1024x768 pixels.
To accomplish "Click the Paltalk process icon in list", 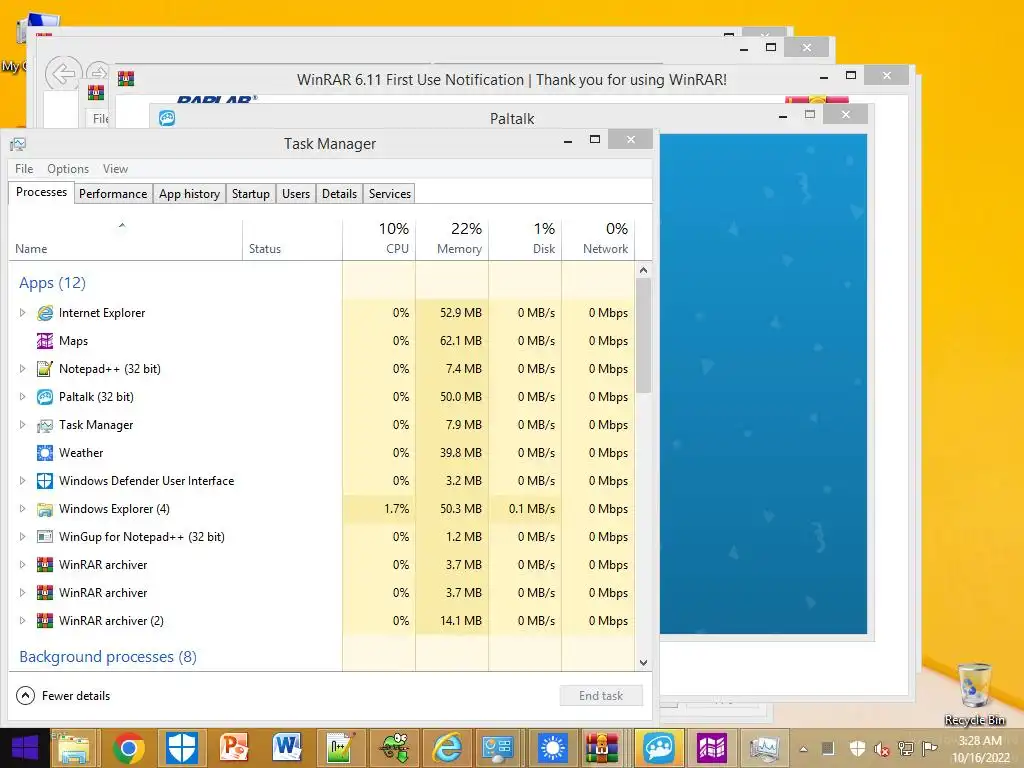I will pos(44,397).
